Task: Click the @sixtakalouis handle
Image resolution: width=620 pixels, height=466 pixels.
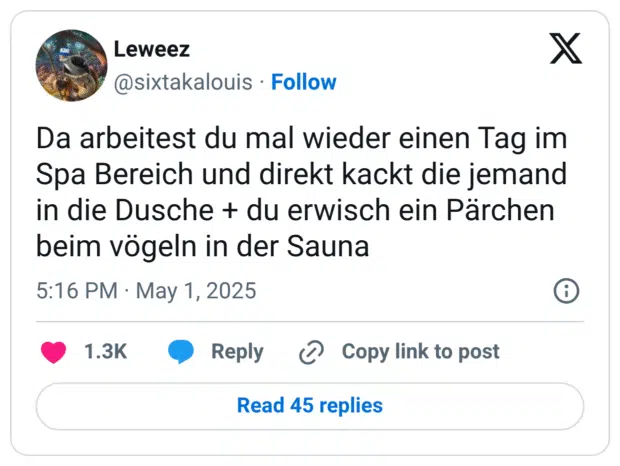Action: 183,82
